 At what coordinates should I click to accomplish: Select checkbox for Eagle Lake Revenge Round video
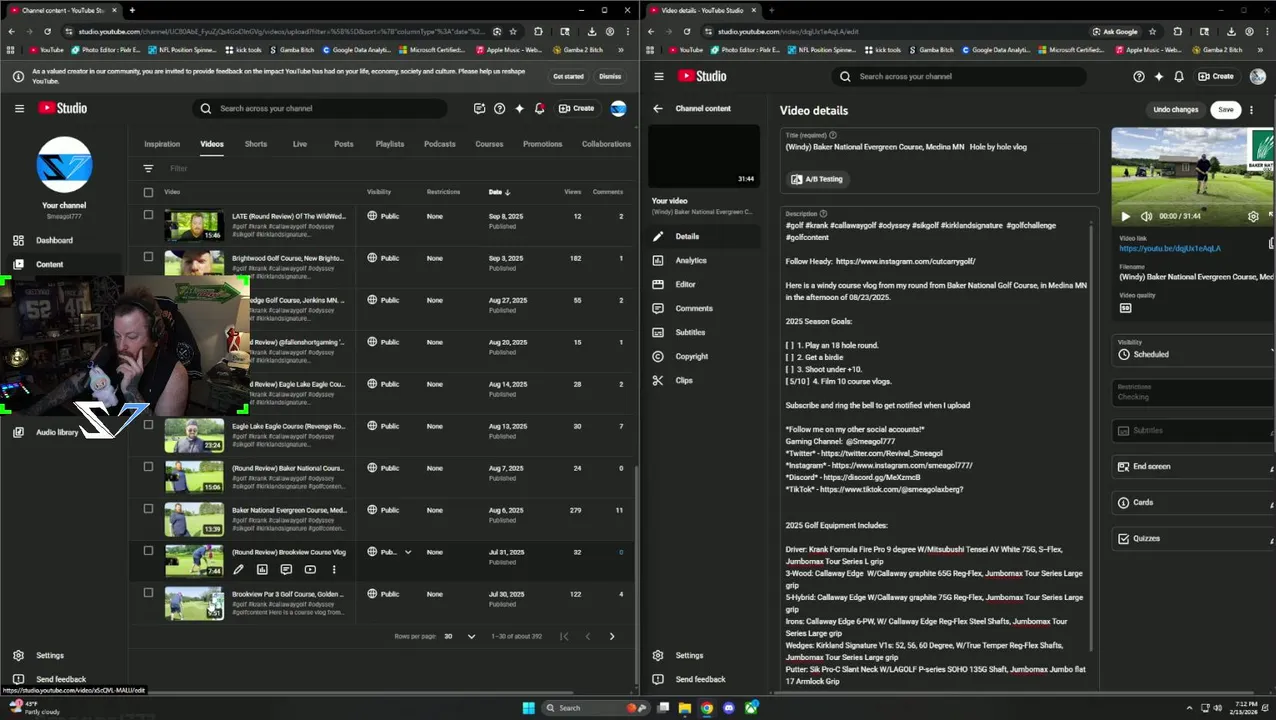click(x=148, y=425)
